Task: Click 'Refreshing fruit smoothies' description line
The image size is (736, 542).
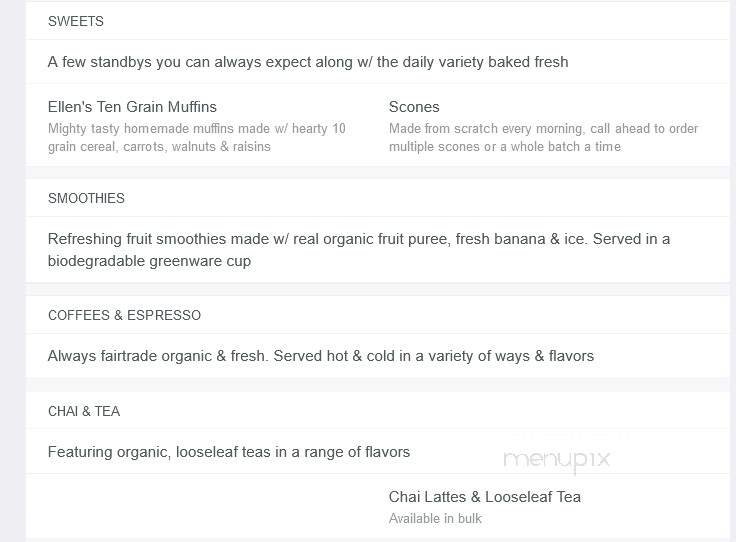Action: (x=359, y=239)
